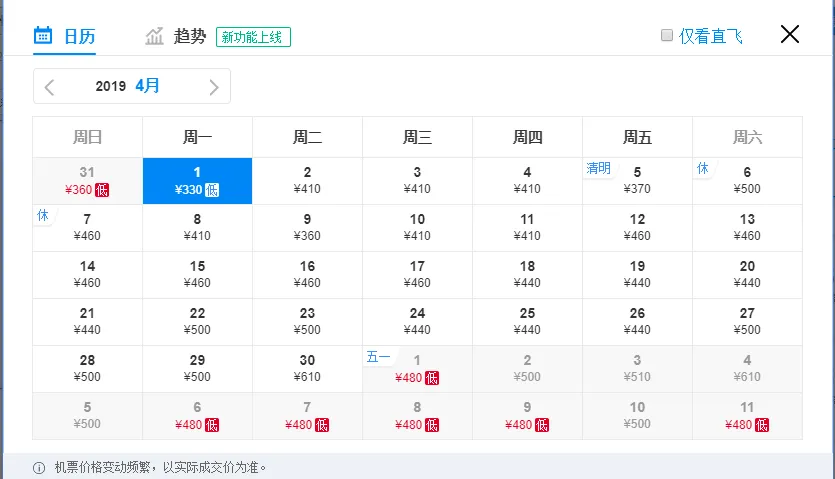Viewport: 835px width, 479px height.
Task: Go to next month with right arrow
Action: tap(213, 87)
